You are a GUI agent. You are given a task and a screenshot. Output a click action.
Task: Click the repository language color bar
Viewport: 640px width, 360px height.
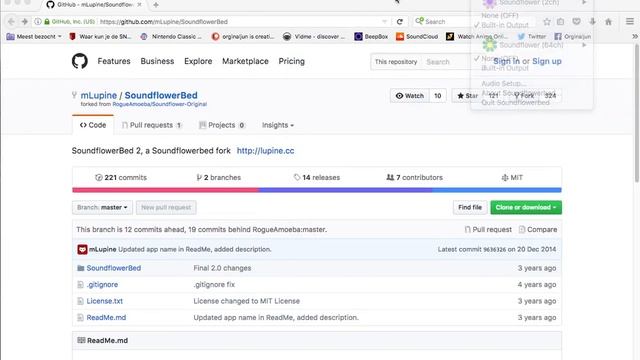click(x=317, y=190)
